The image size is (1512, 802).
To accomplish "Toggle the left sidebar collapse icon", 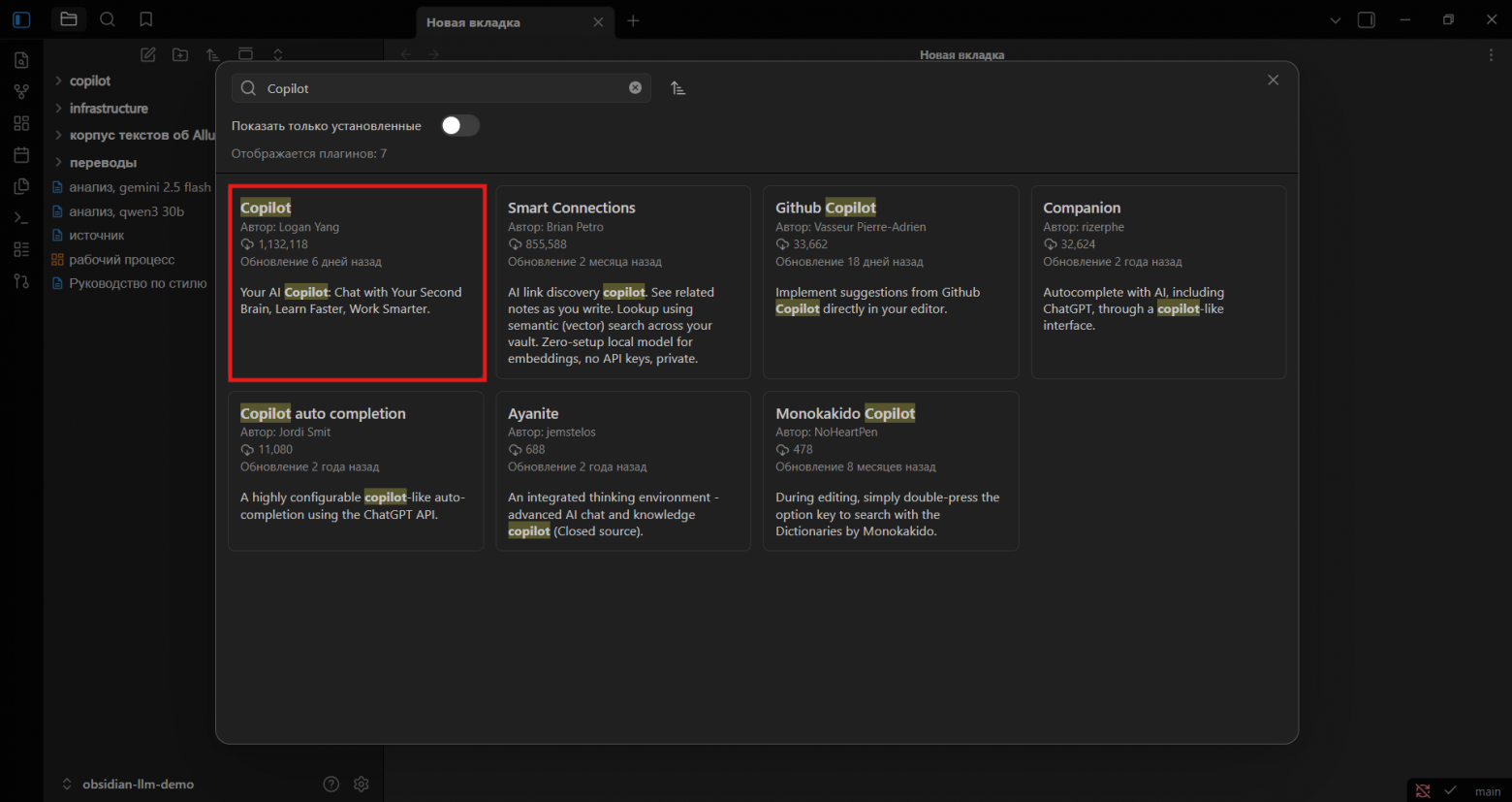I will [x=21, y=19].
